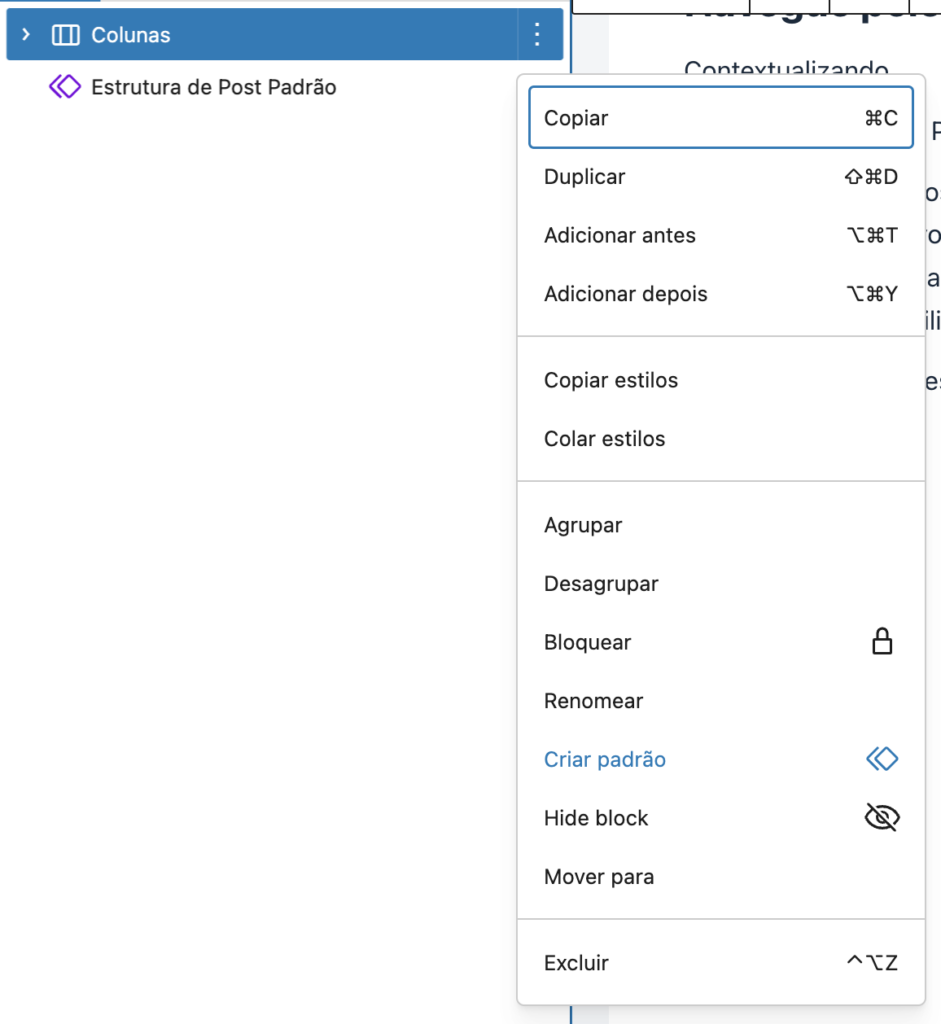This screenshot has width=941, height=1024.
Task: Choose Duplicar from the block menu
Action: pos(721,176)
